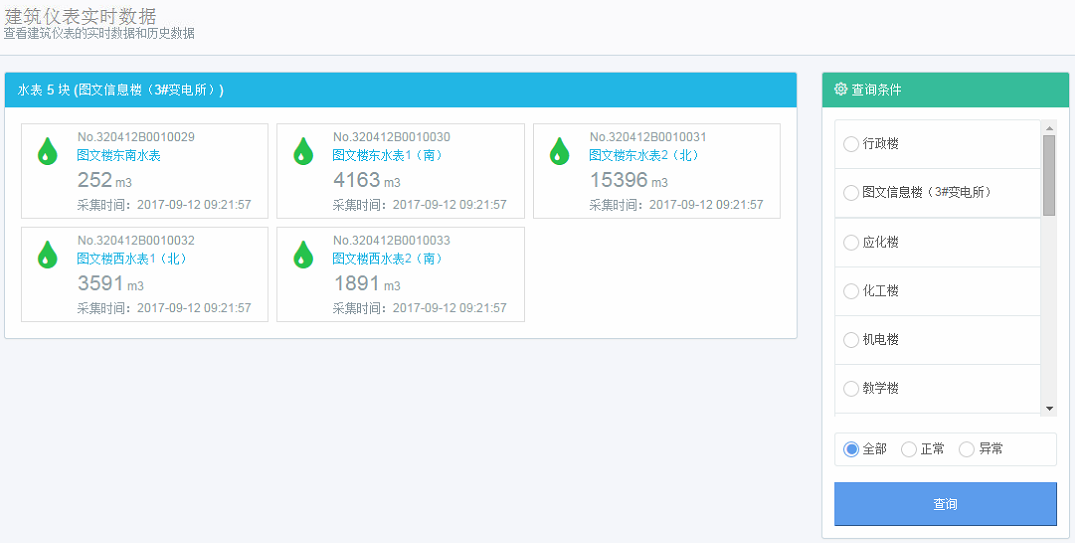Image resolution: width=1075 pixels, height=543 pixels.
Task: Click water drop icon for meter No.320412B0010030
Action: coord(303,151)
